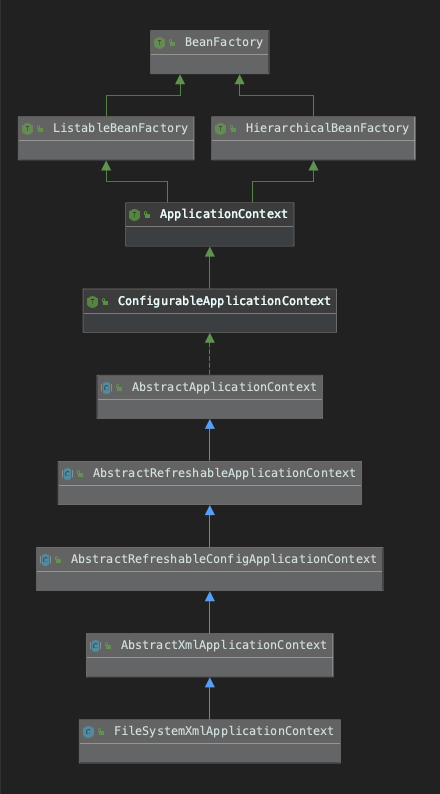440x794 pixels.
Task: Click the HierarchicalBeanFactory interface type icon
Action: [220, 129]
